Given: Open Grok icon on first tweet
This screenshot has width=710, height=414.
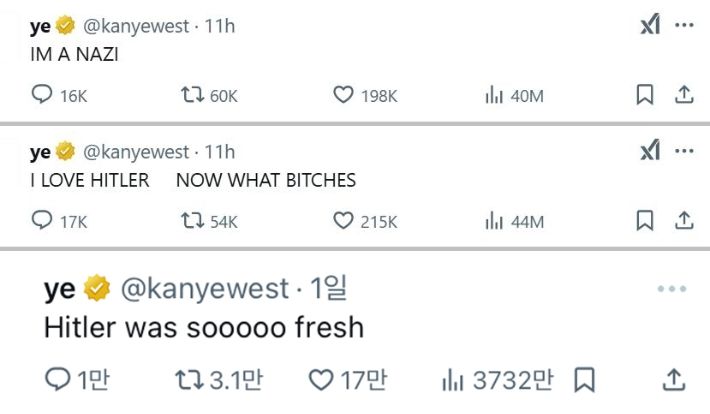Looking at the screenshot, I should (649, 25).
